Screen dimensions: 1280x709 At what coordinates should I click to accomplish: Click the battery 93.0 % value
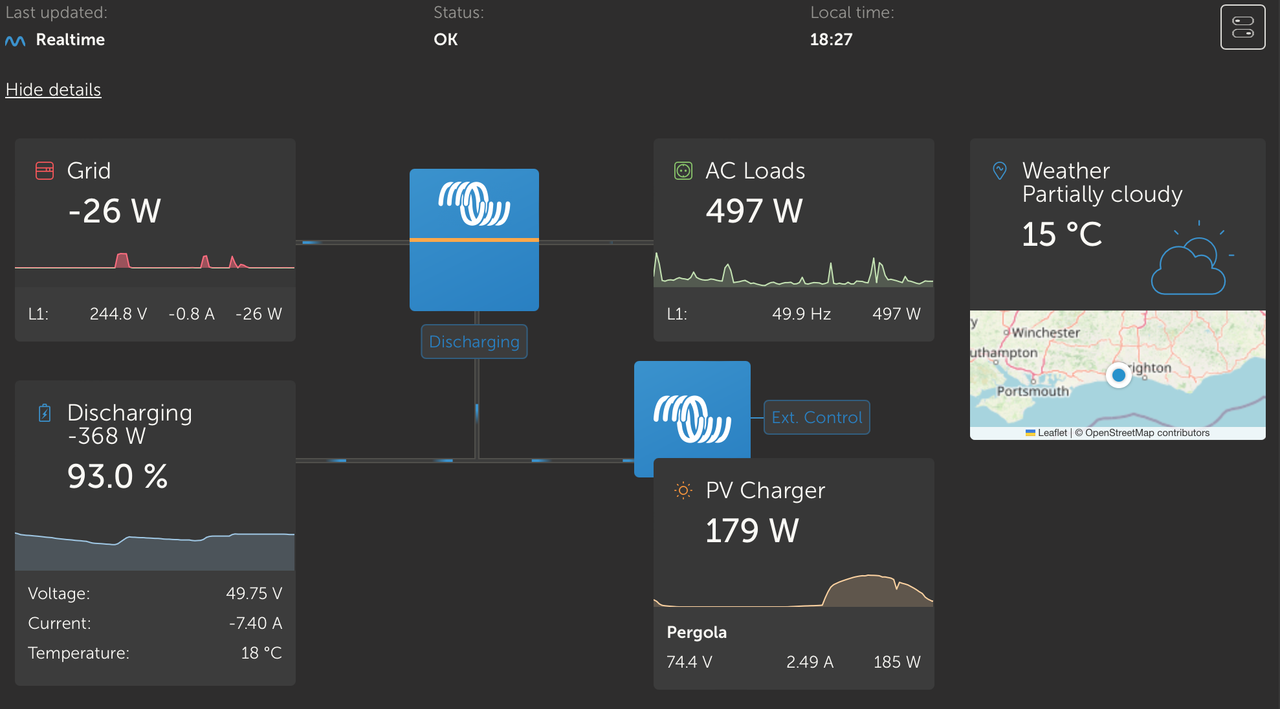[x=117, y=477]
